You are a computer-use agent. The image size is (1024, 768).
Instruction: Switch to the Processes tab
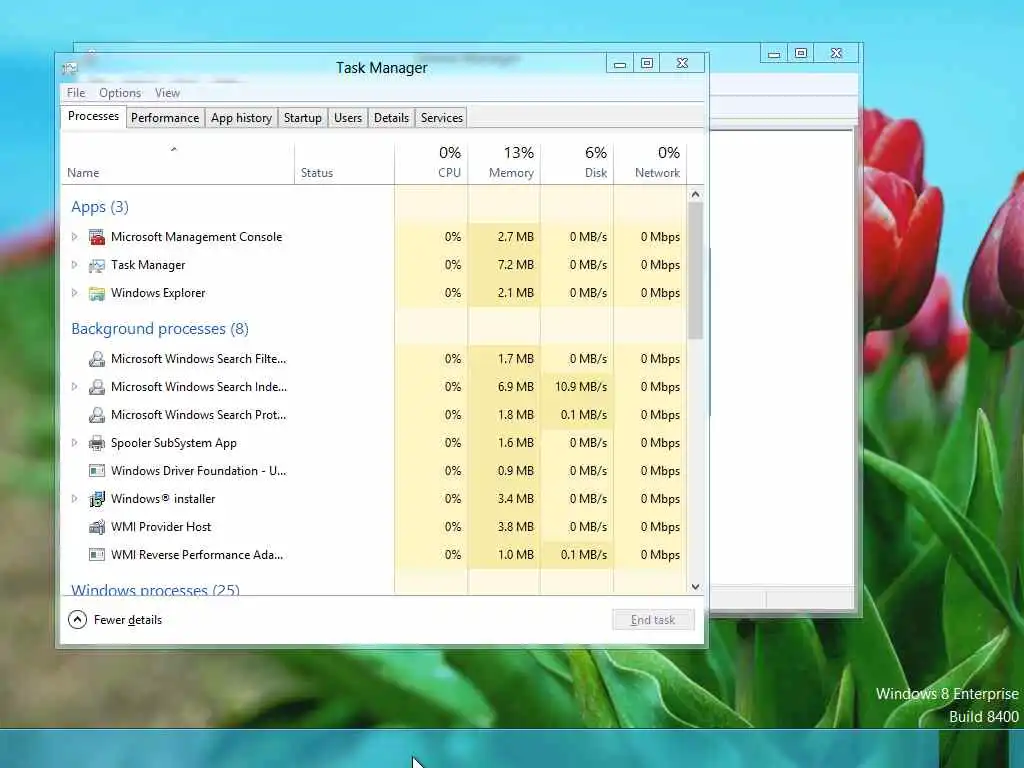point(93,116)
